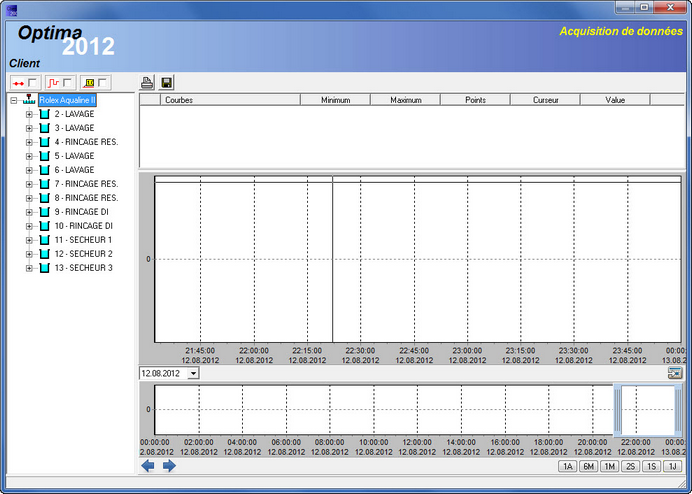Viewport: 692px width, 494px height.
Task: Expand the 11 - SECHEUR 1 node
Action: pos(29,241)
